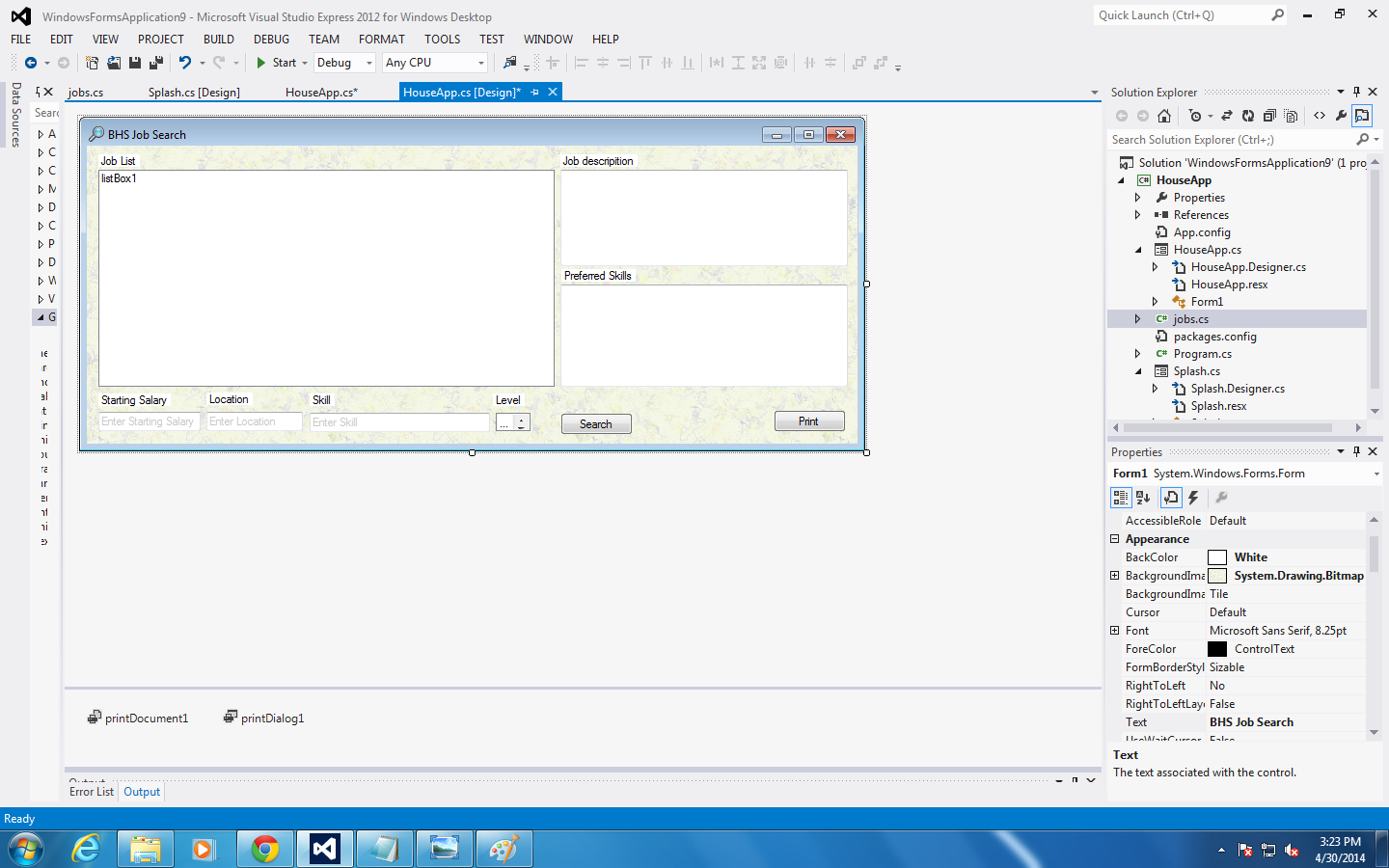Pin the Properties panel

point(1356,451)
